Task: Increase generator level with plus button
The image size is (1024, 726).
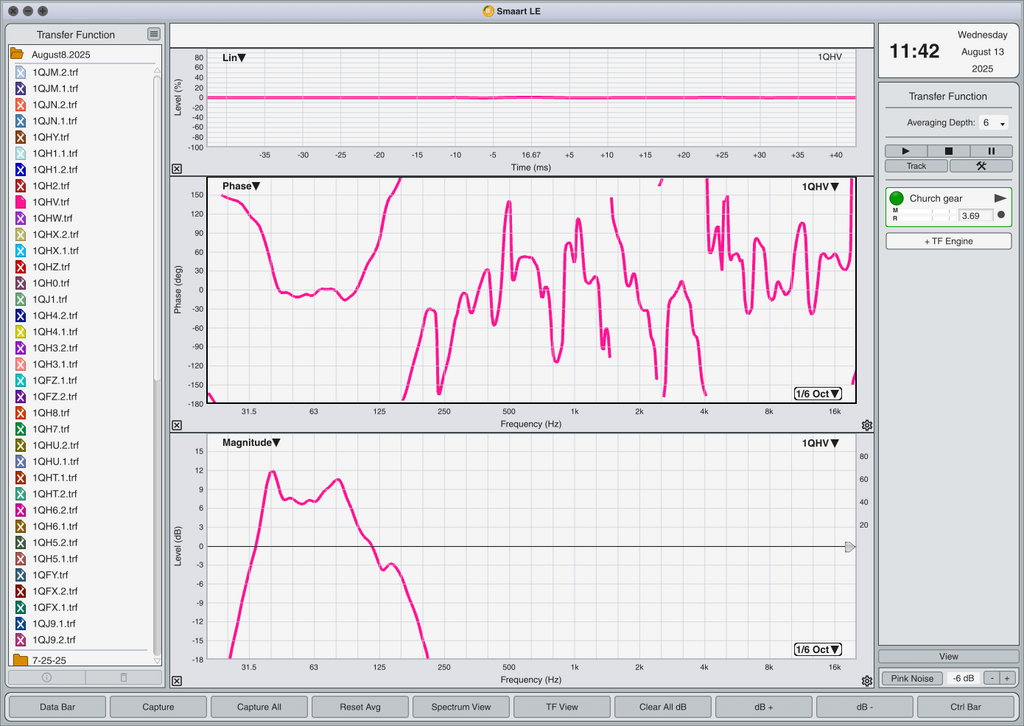Action: coord(1008,678)
